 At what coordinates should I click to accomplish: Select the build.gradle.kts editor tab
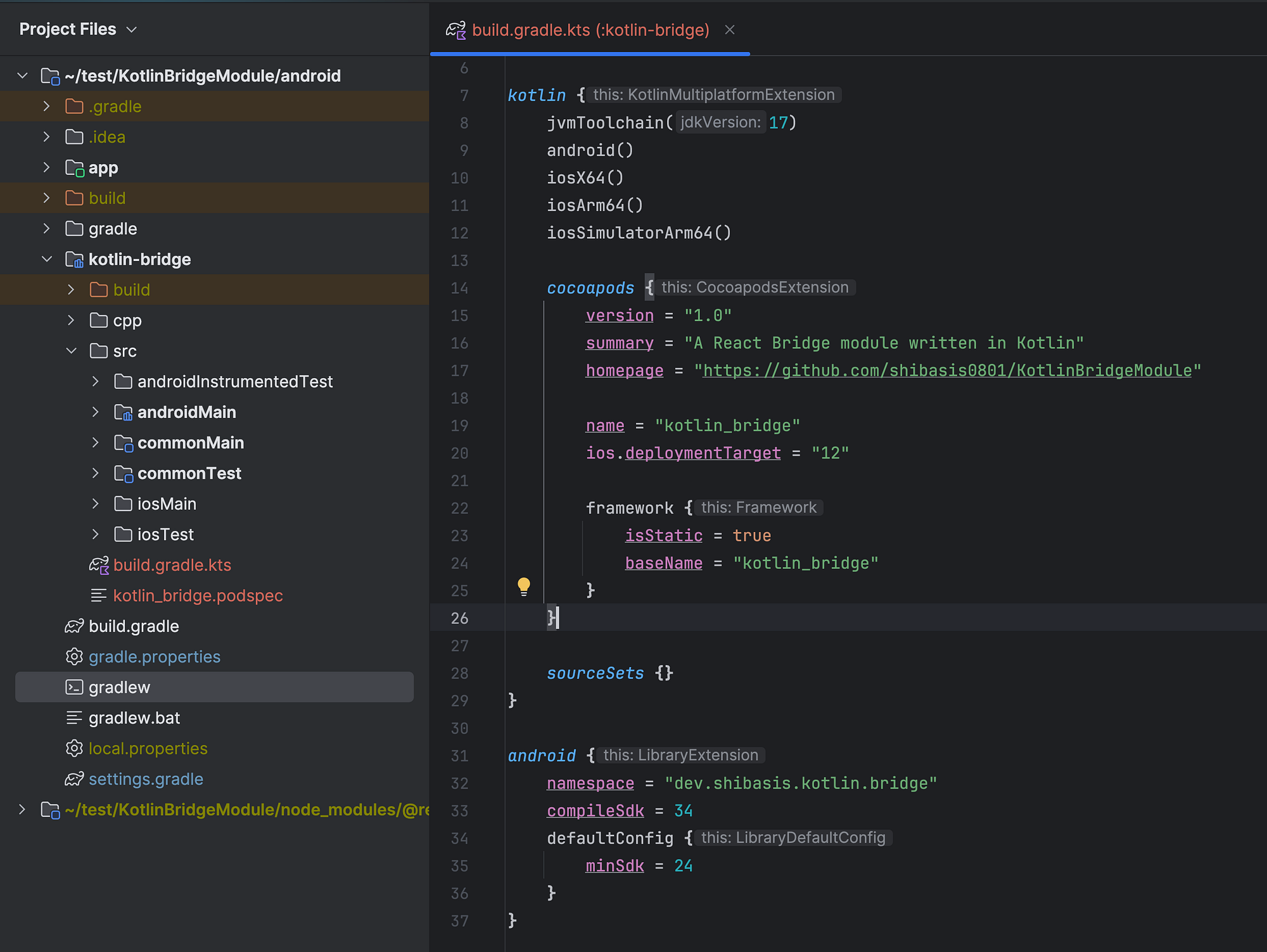coord(590,30)
